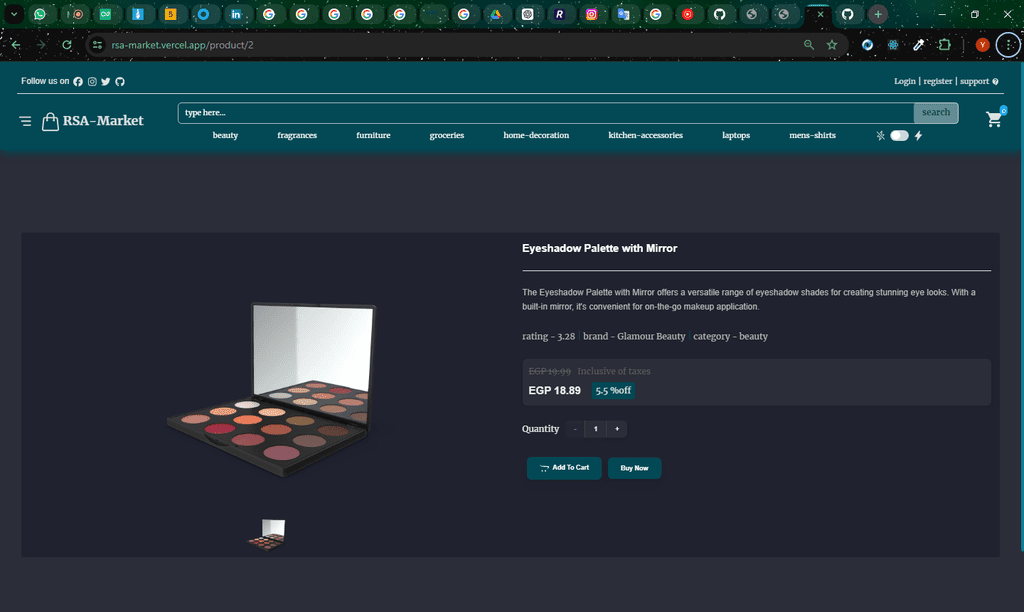Open the support link

pos(974,82)
